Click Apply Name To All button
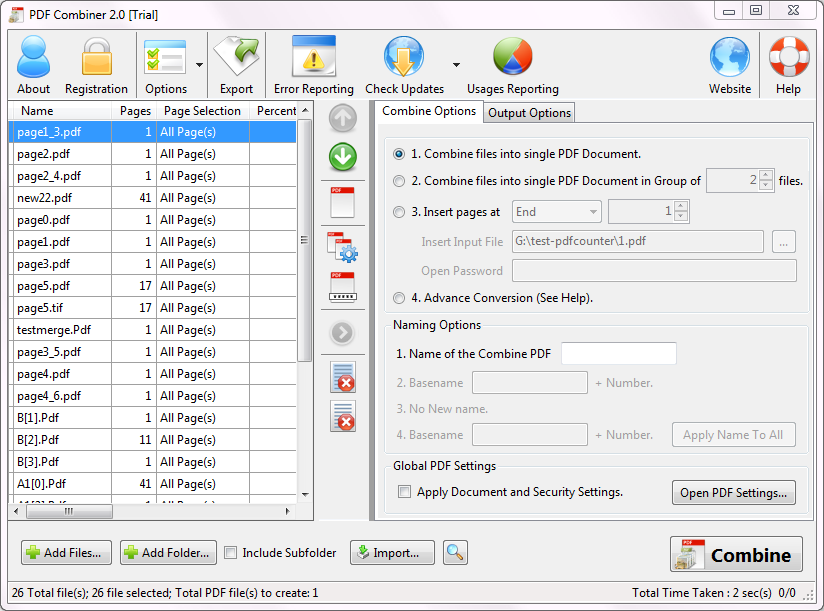The image size is (824, 611). pyautogui.click(x=734, y=435)
